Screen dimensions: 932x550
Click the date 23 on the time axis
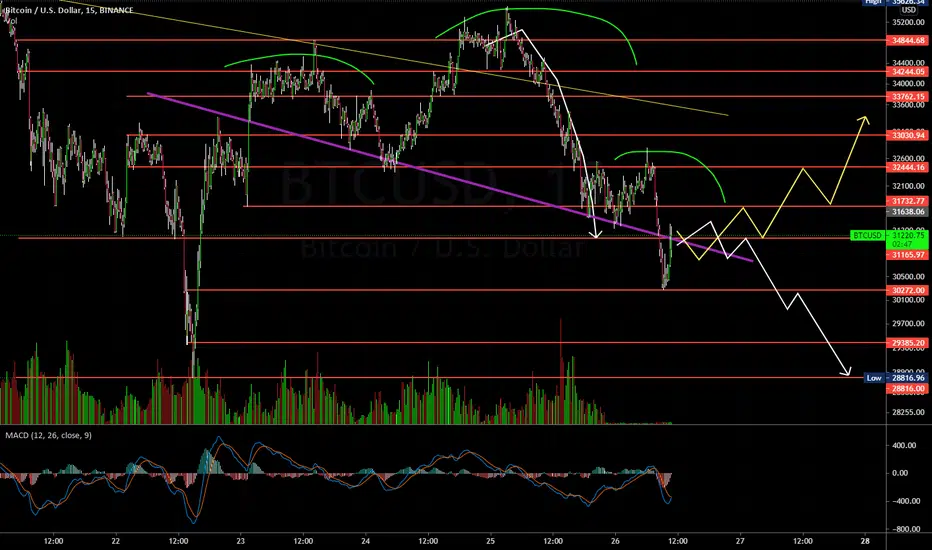(x=240, y=541)
